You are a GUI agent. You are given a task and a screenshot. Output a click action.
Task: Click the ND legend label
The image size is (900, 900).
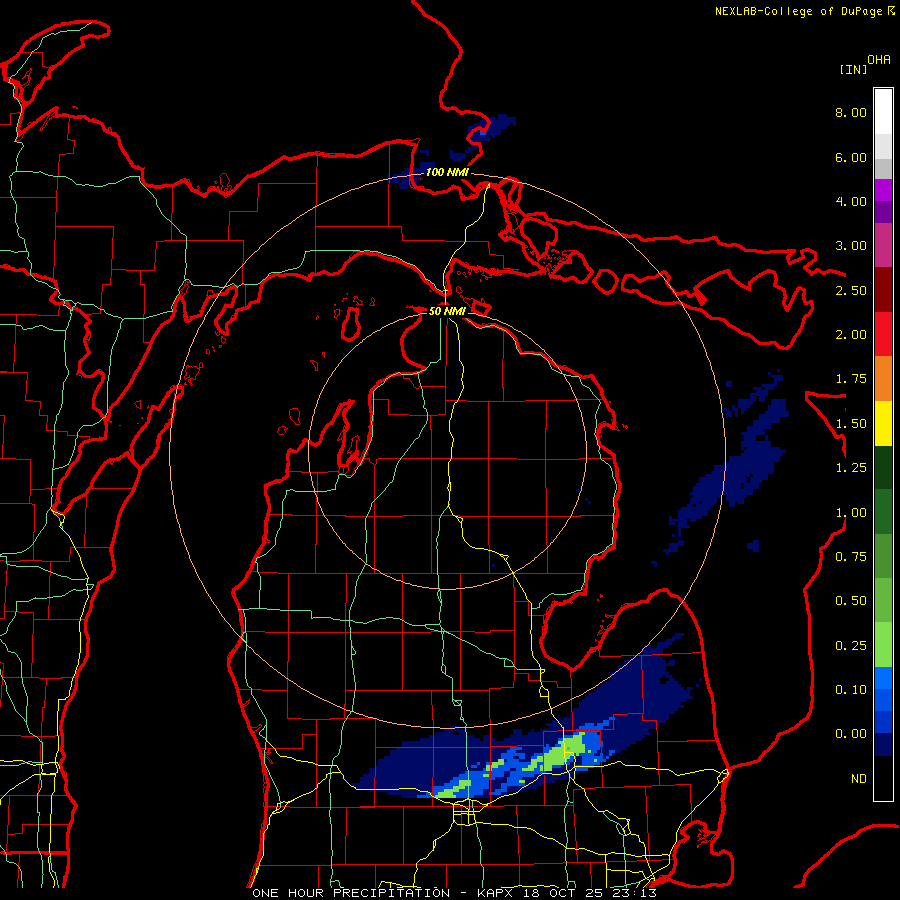coord(859,779)
